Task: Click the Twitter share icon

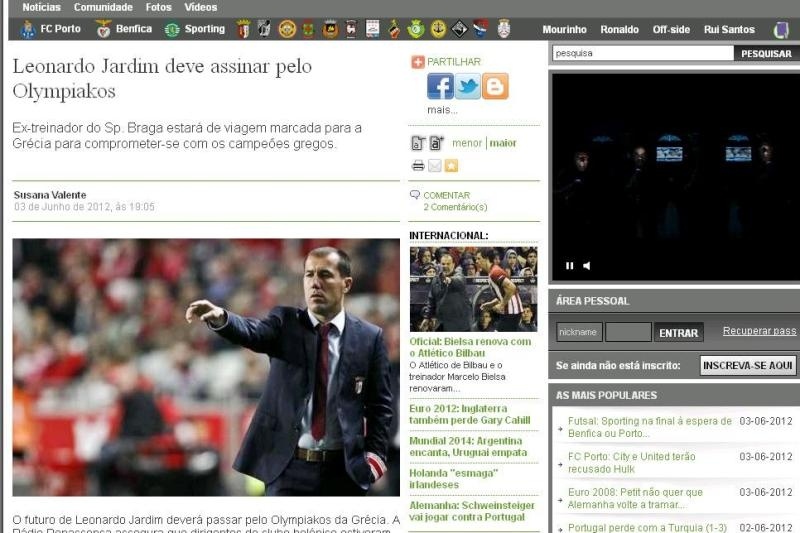Action: tap(468, 87)
